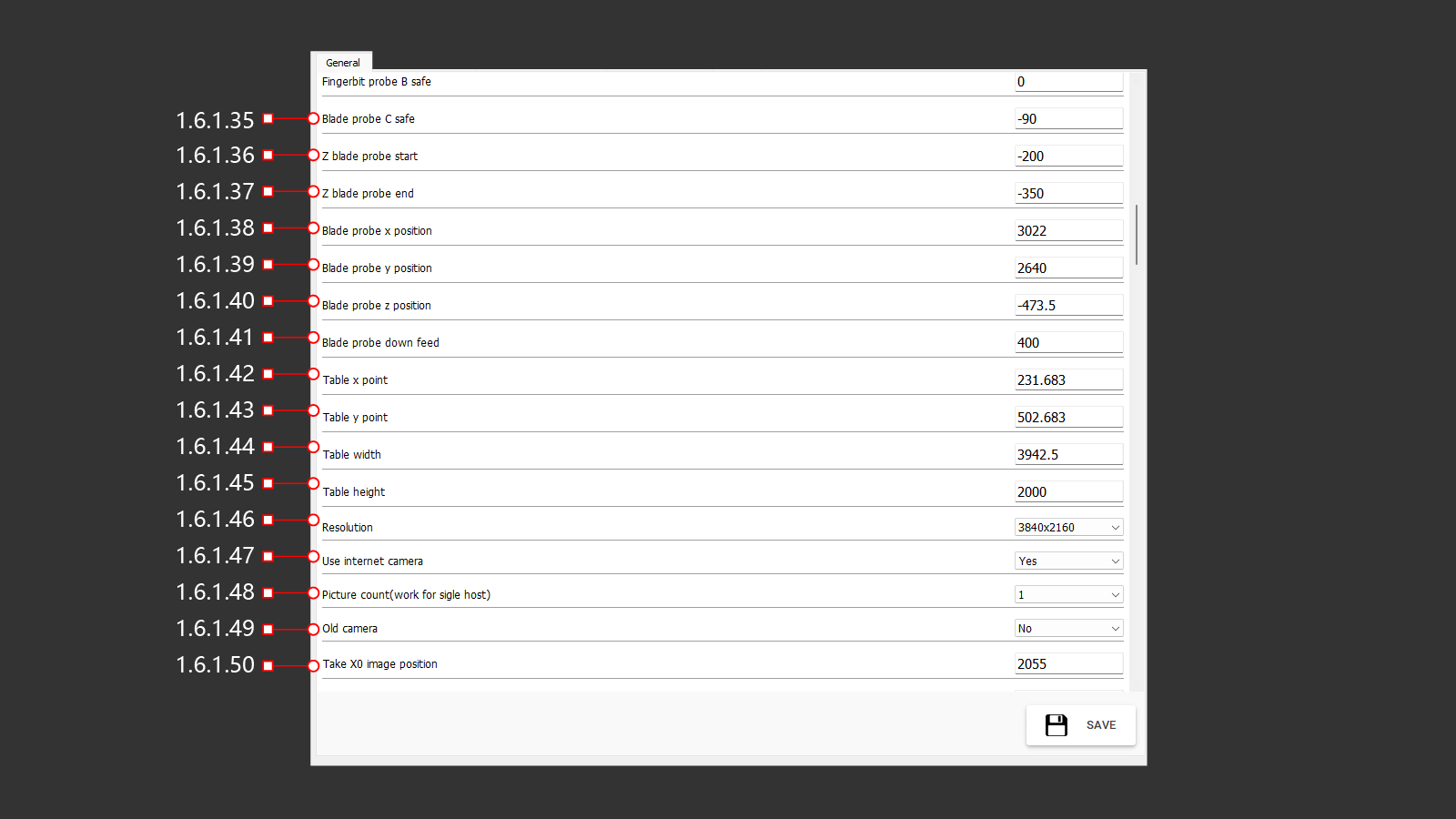The width and height of the screenshot is (1456, 819).
Task: Edit the Blade probe z position value
Action: [1068, 306]
